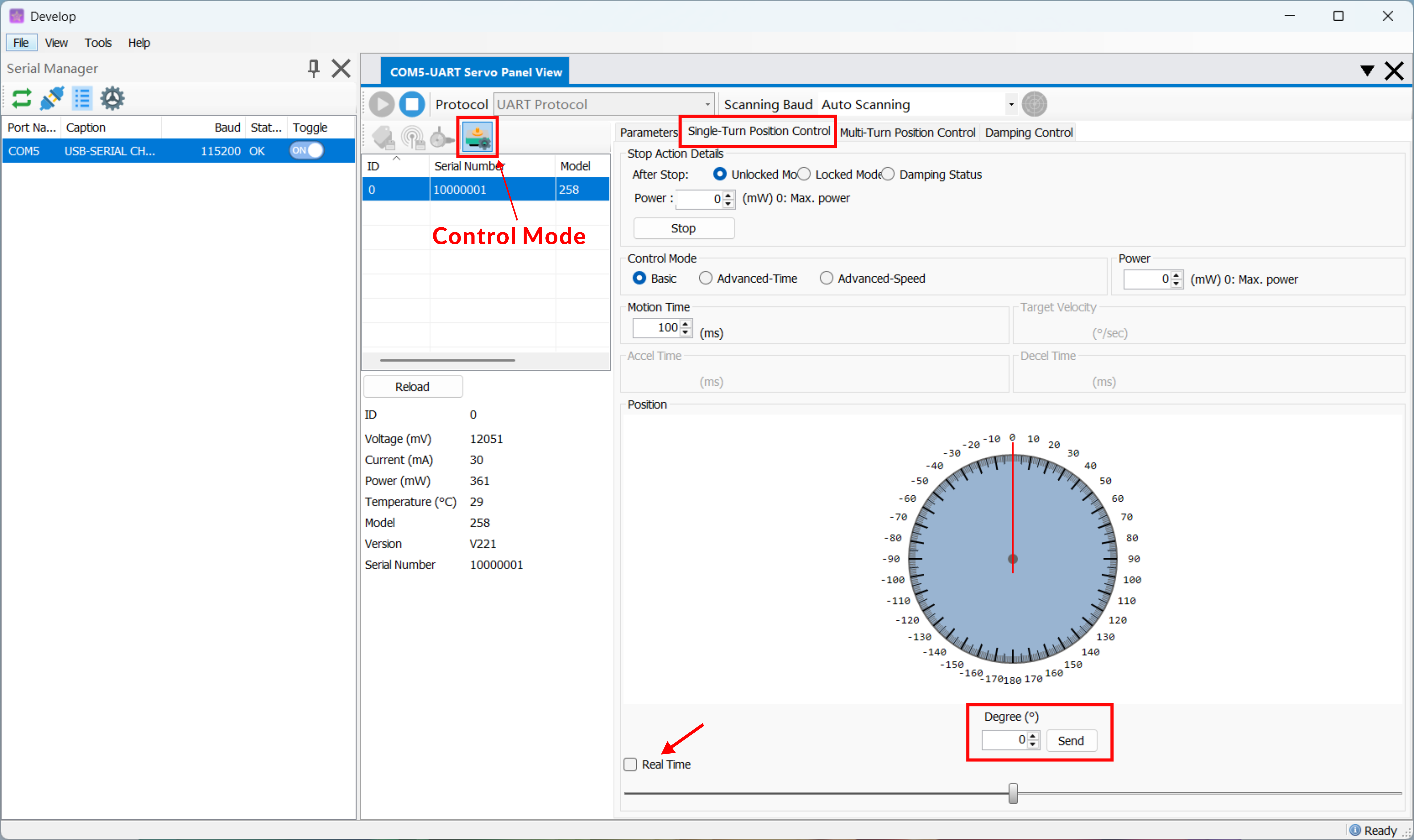
Task: Click the grayed antenna signal save icon
Action: 413,137
